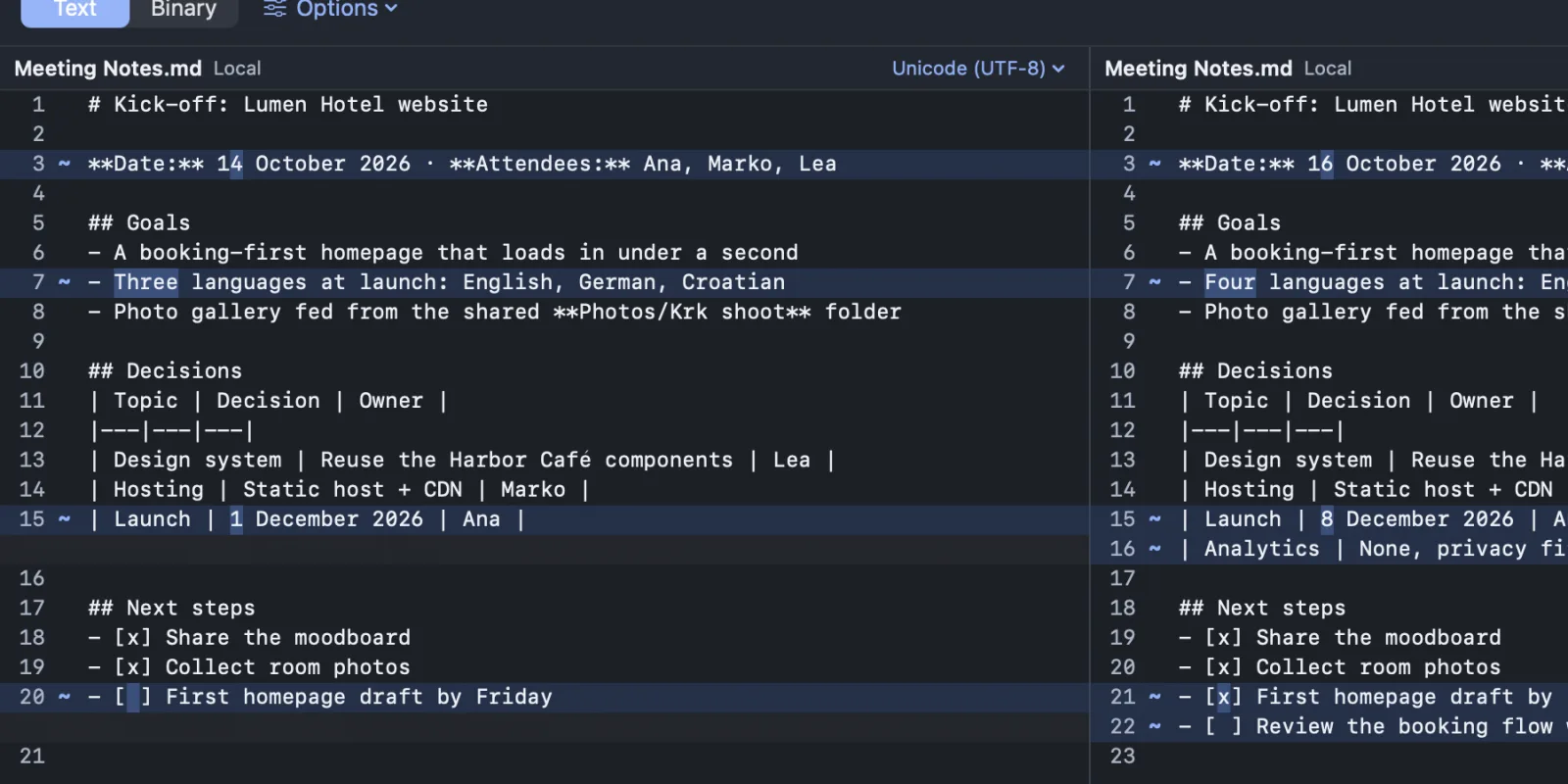Screen dimensions: 1568x784
Task: Click the left pane "## Goals" heading
Action: [x=139, y=223]
